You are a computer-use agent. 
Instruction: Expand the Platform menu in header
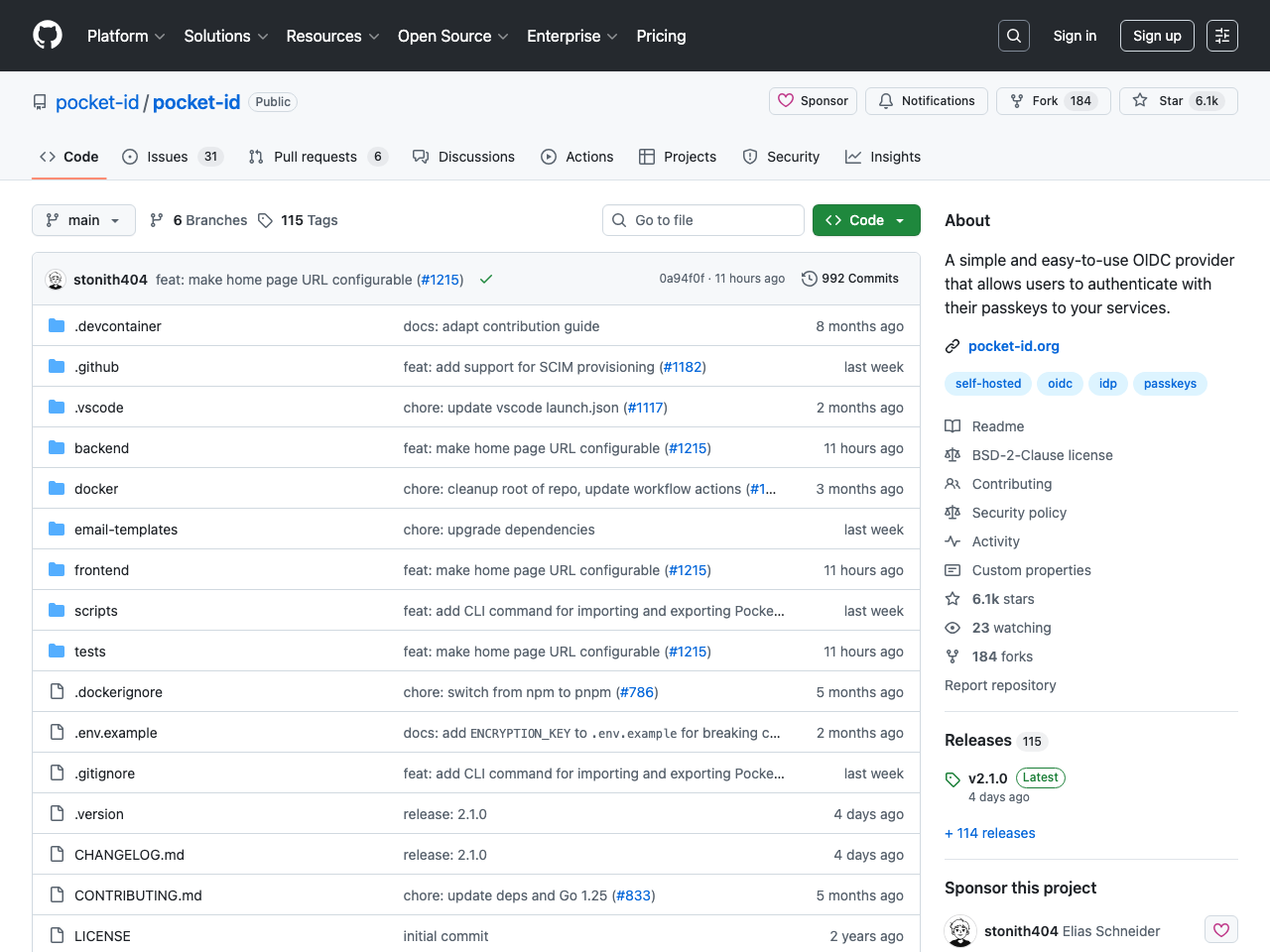126,36
